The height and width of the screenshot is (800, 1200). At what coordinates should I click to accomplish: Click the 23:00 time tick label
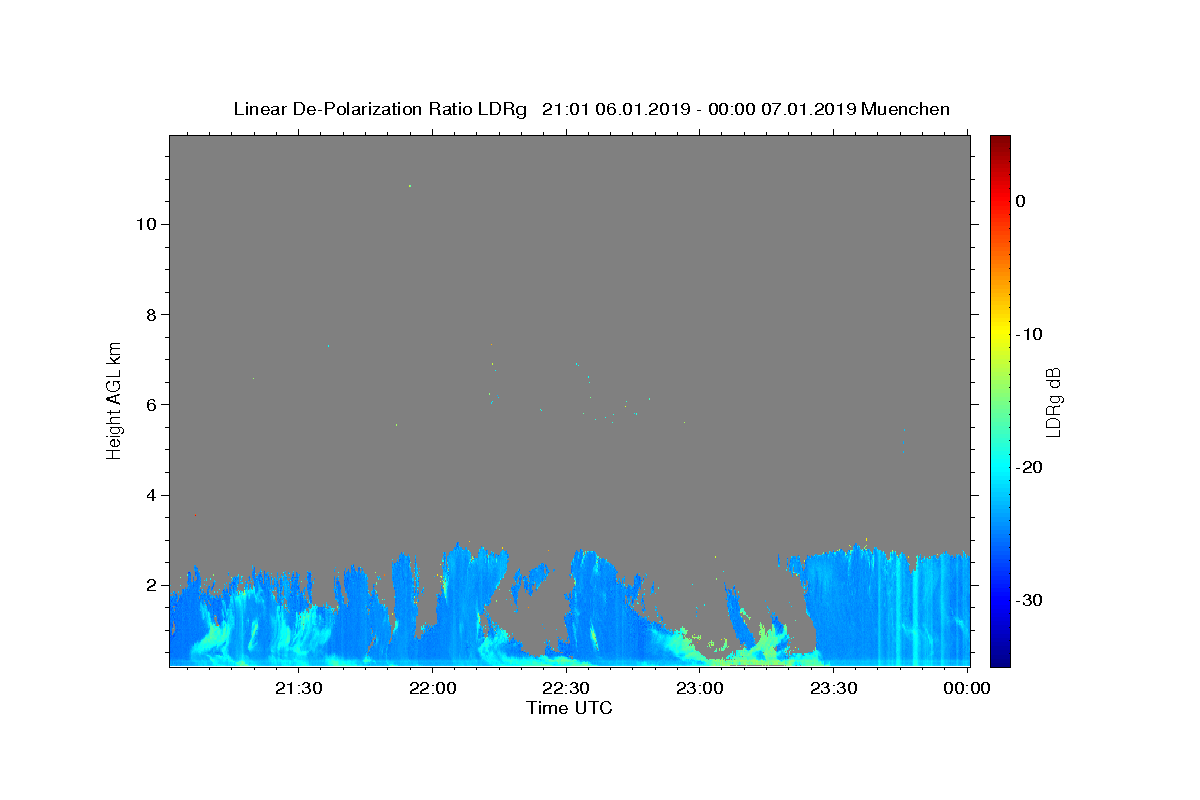coord(700,688)
